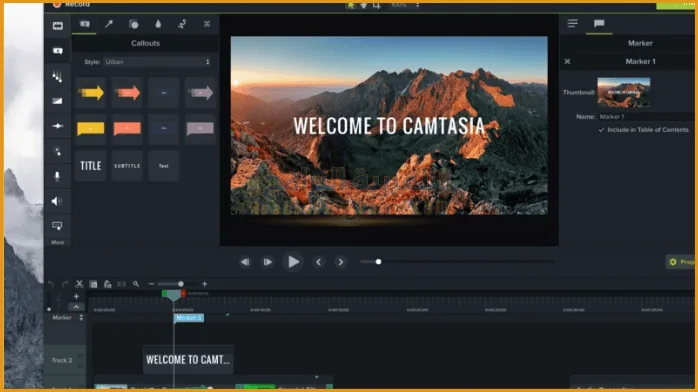This screenshot has height=392, width=698.
Task: Choose the TITLE text callout
Action: pyautogui.click(x=91, y=166)
